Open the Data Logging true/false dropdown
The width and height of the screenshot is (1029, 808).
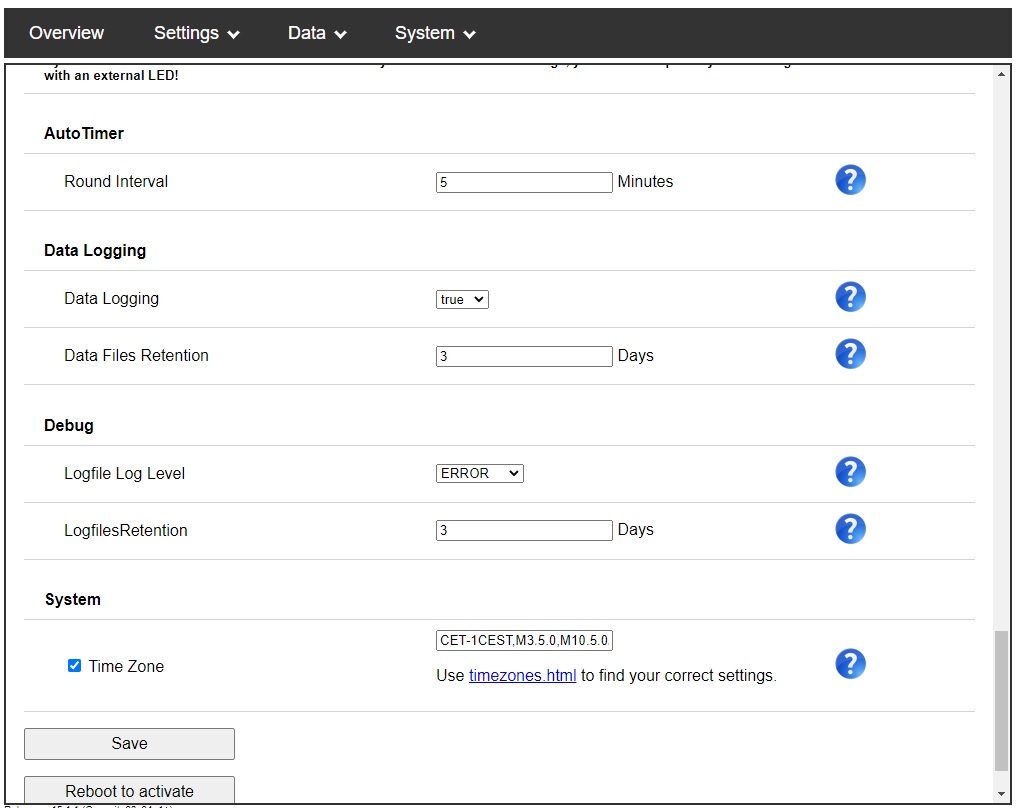(461, 298)
